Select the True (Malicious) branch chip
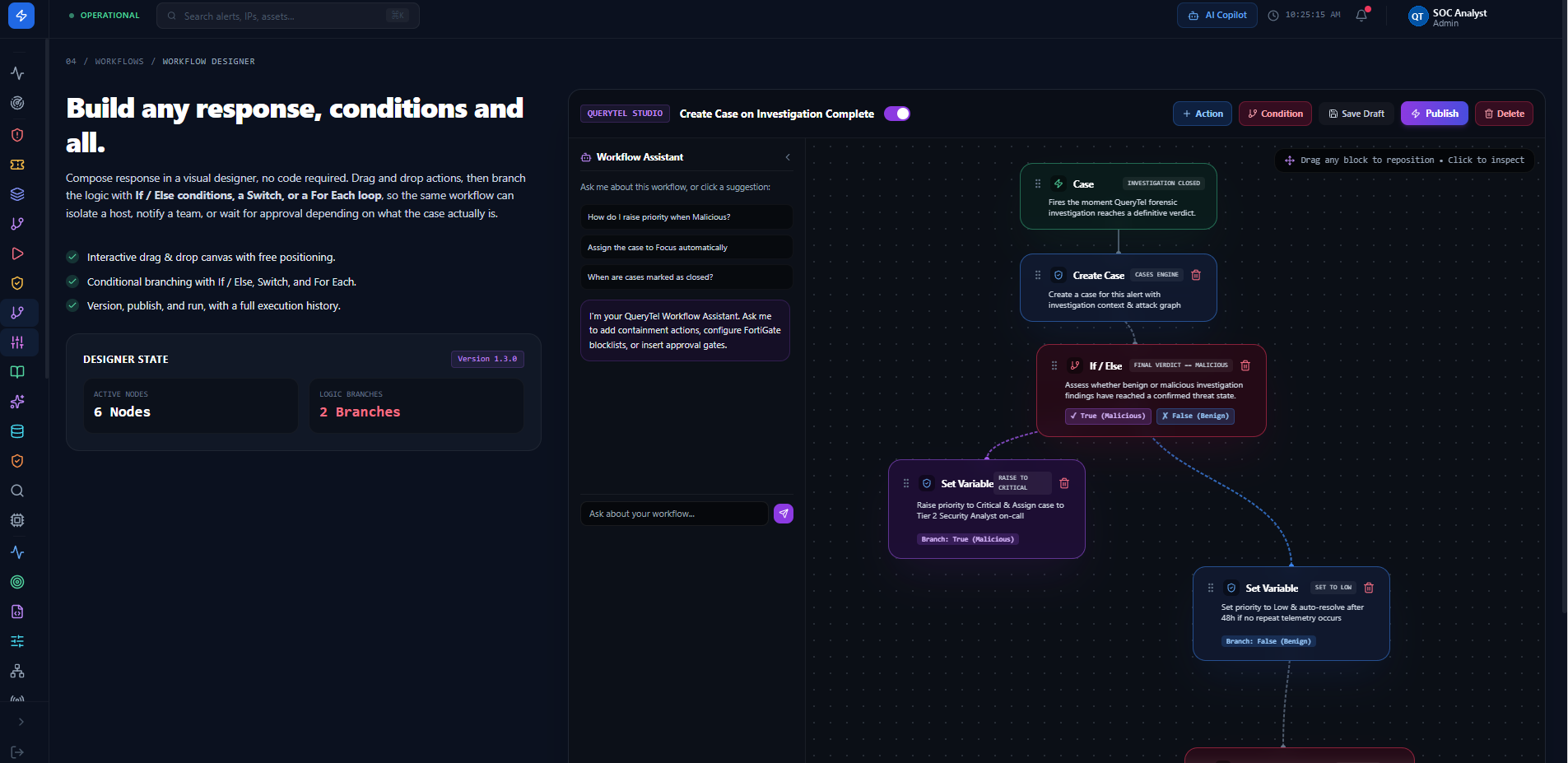The height and width of the screenshot is (763, 1568). click(x=1108, y=416)
